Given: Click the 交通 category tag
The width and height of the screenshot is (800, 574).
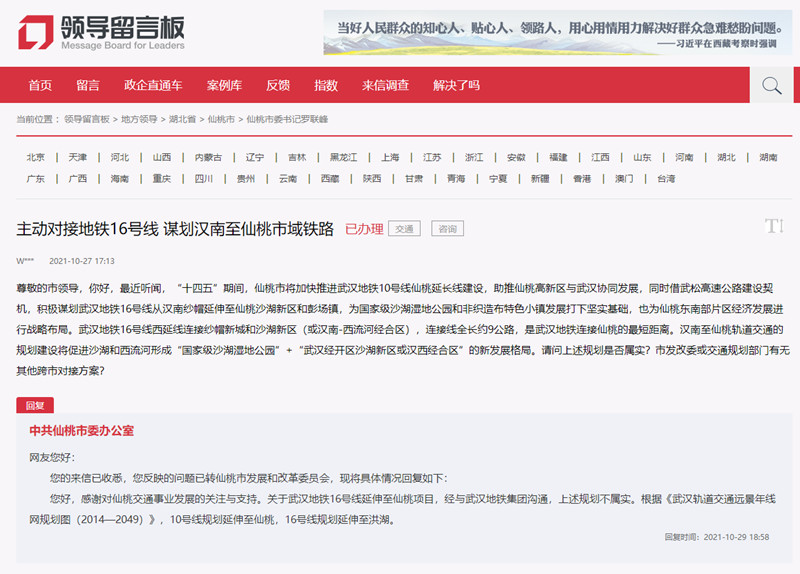Looking at the screenshot, I should (404, 228).
